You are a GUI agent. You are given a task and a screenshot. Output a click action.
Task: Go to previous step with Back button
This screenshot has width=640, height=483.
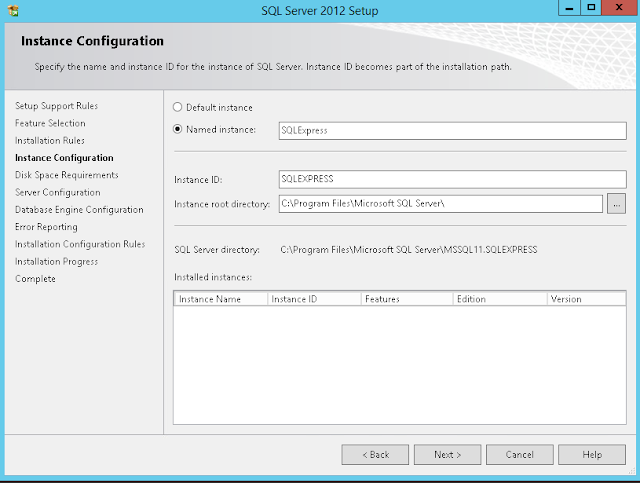(375, 454)
